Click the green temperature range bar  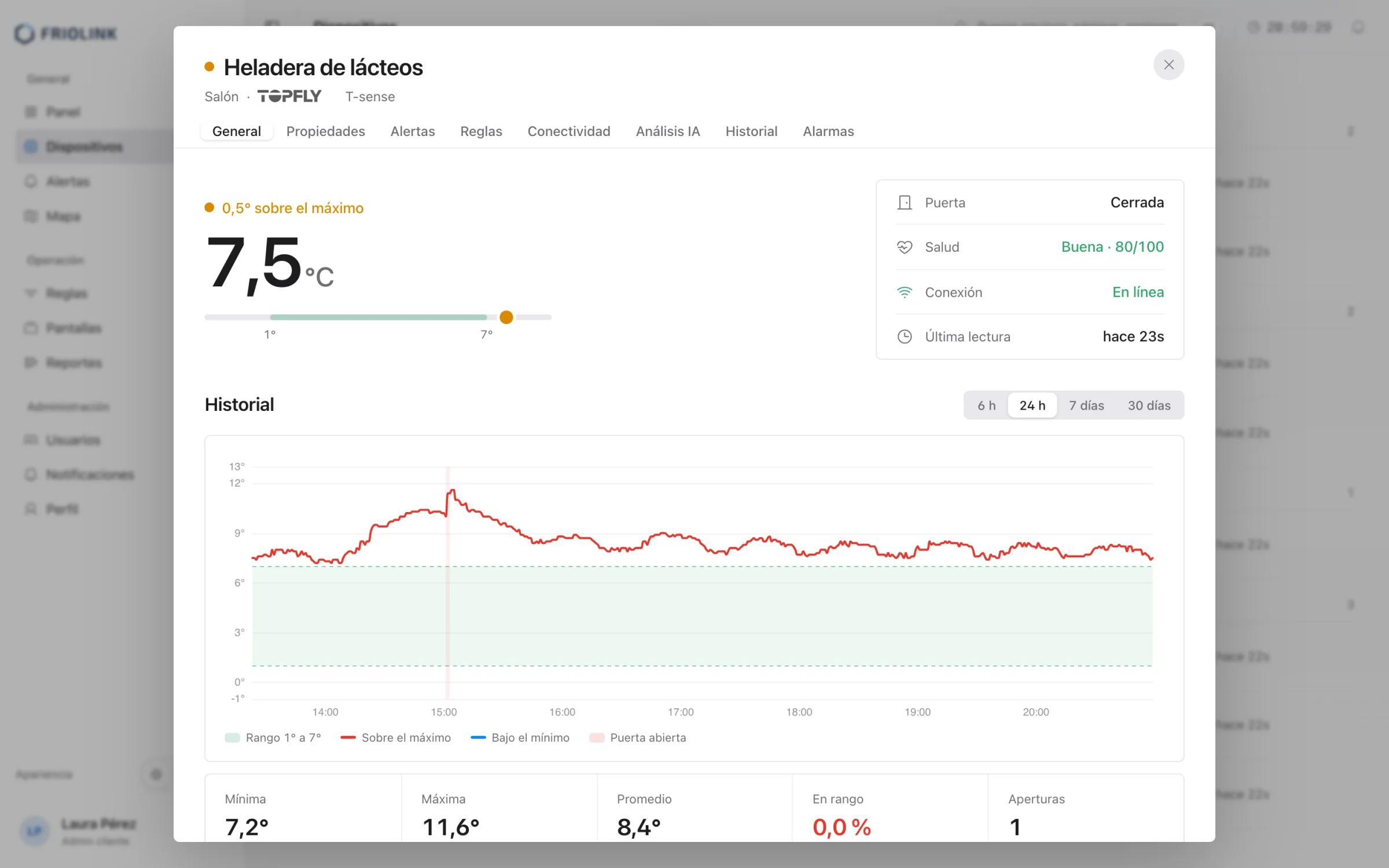tap(379, 317)
